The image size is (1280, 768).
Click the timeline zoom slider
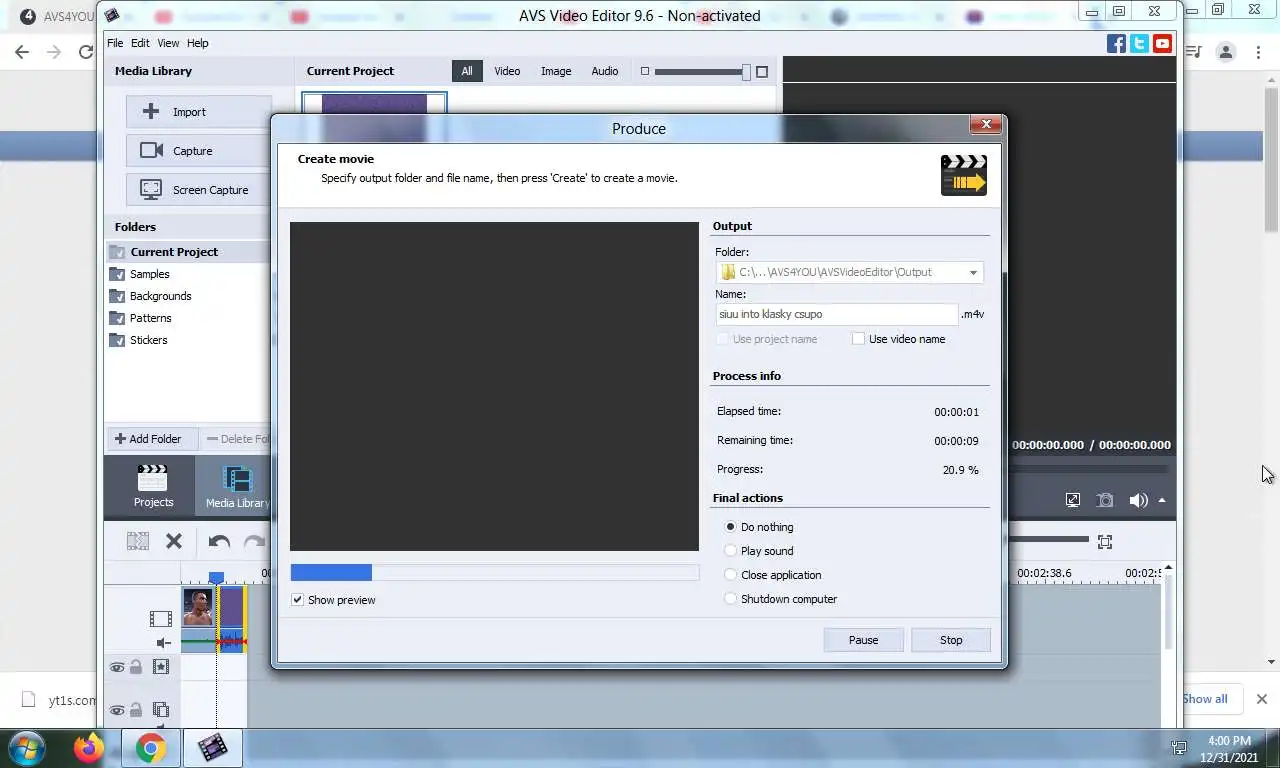coord(1048,540)
